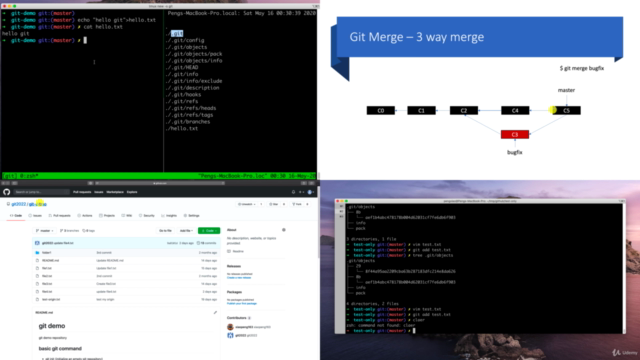Click the latest commit author avatar icon
This screenshot has height=360, width=640.
[x=37, y=243]
